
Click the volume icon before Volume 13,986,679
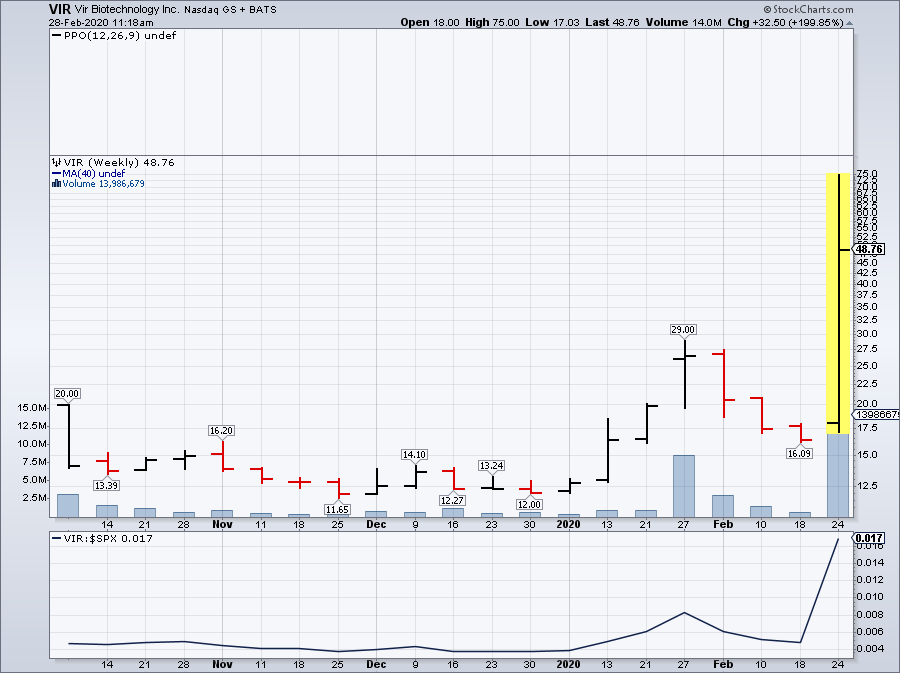tap(56, 184)
